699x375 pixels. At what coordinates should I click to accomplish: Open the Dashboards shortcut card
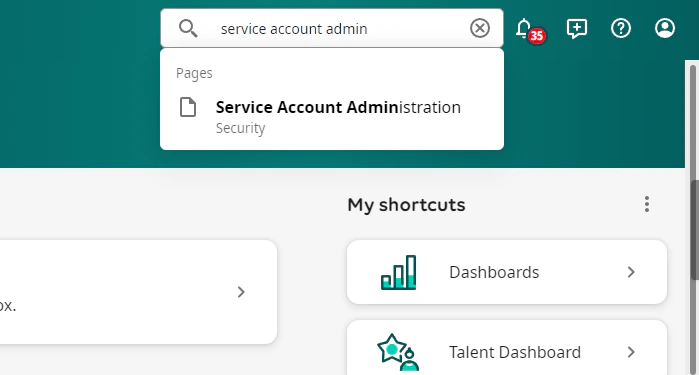[507, 272]
